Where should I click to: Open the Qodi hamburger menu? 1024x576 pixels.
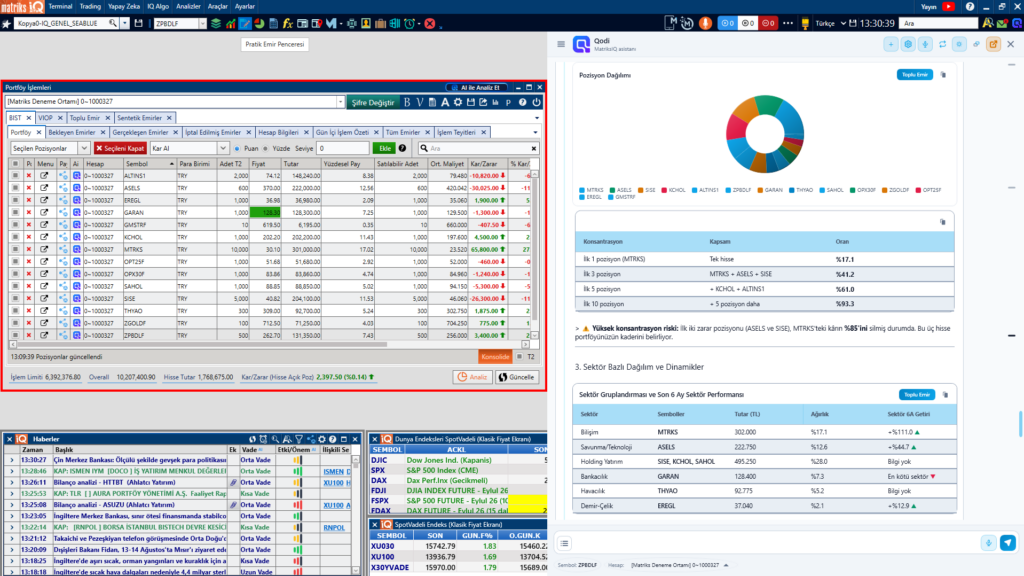[561, 44]
